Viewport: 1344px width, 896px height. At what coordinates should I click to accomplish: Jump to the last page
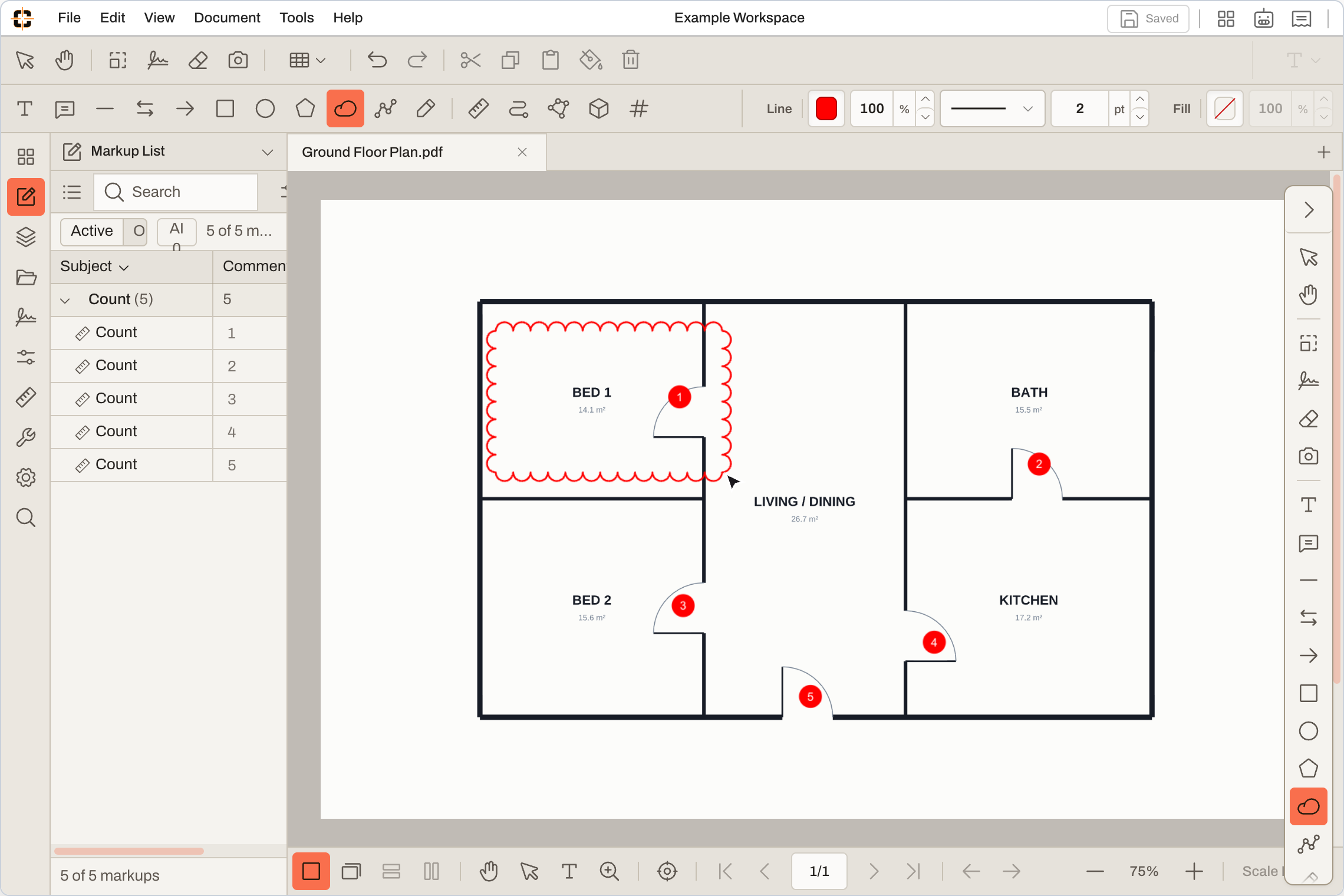[914, 871]
